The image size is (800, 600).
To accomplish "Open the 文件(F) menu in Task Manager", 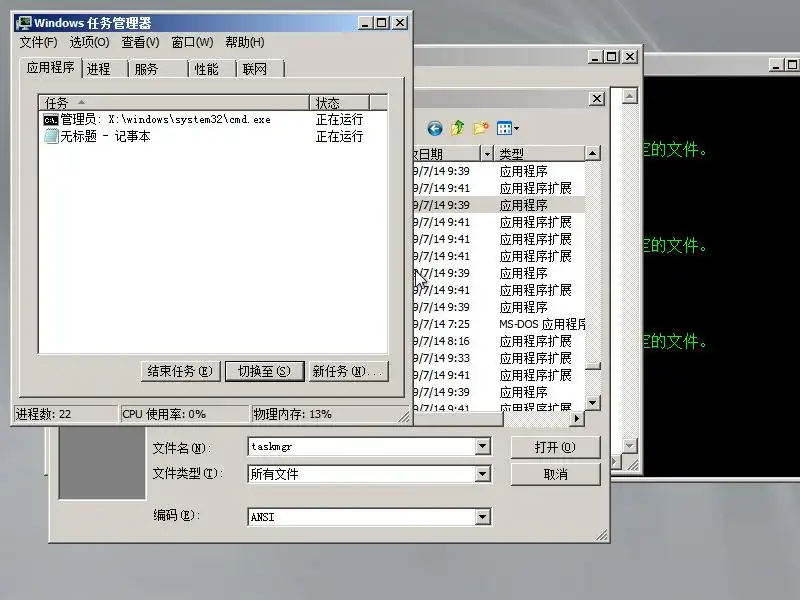I will (38, 42).
